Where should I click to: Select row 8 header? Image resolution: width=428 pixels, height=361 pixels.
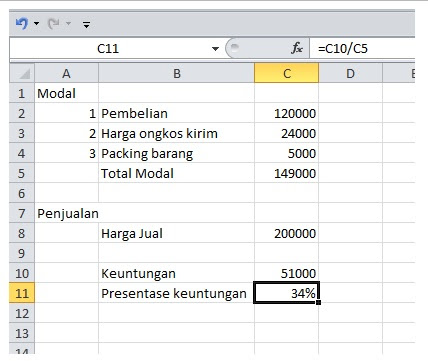point(22,233)
